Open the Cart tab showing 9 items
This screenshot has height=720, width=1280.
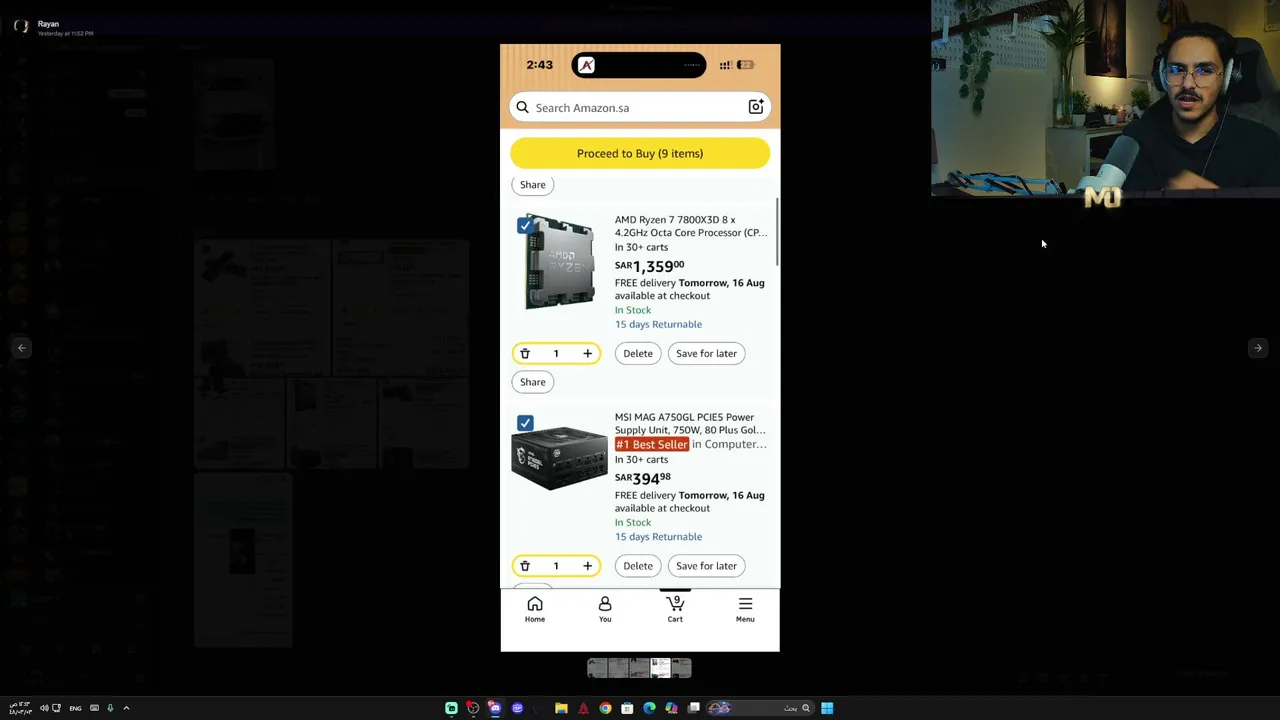click(x=675, y=609)
